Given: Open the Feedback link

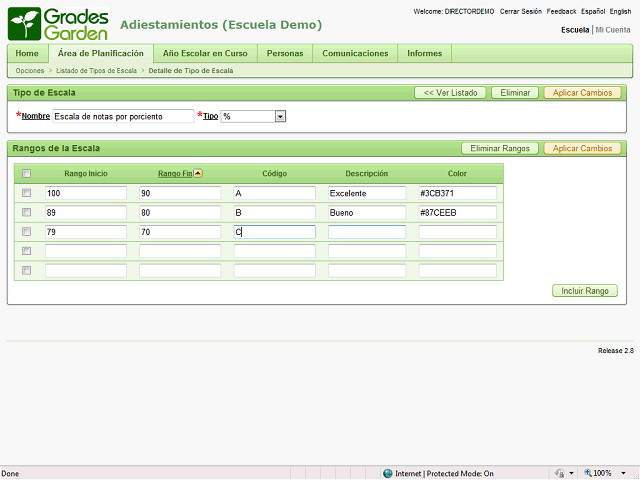Looking at the screenshot, I should (x=562, y=11).
